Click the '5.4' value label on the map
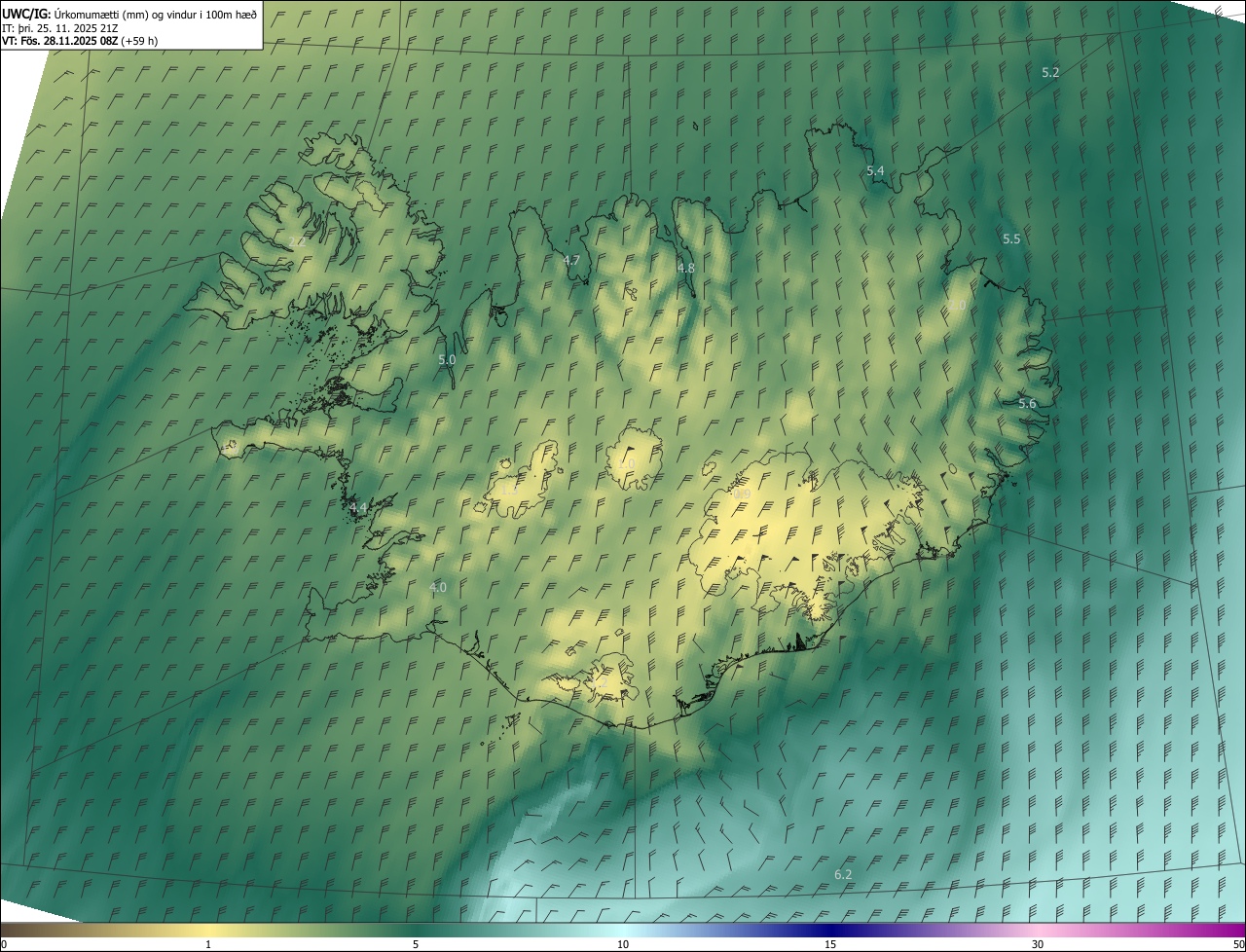The height and width of the screenshot is (952, 1246). click(875, 170)
